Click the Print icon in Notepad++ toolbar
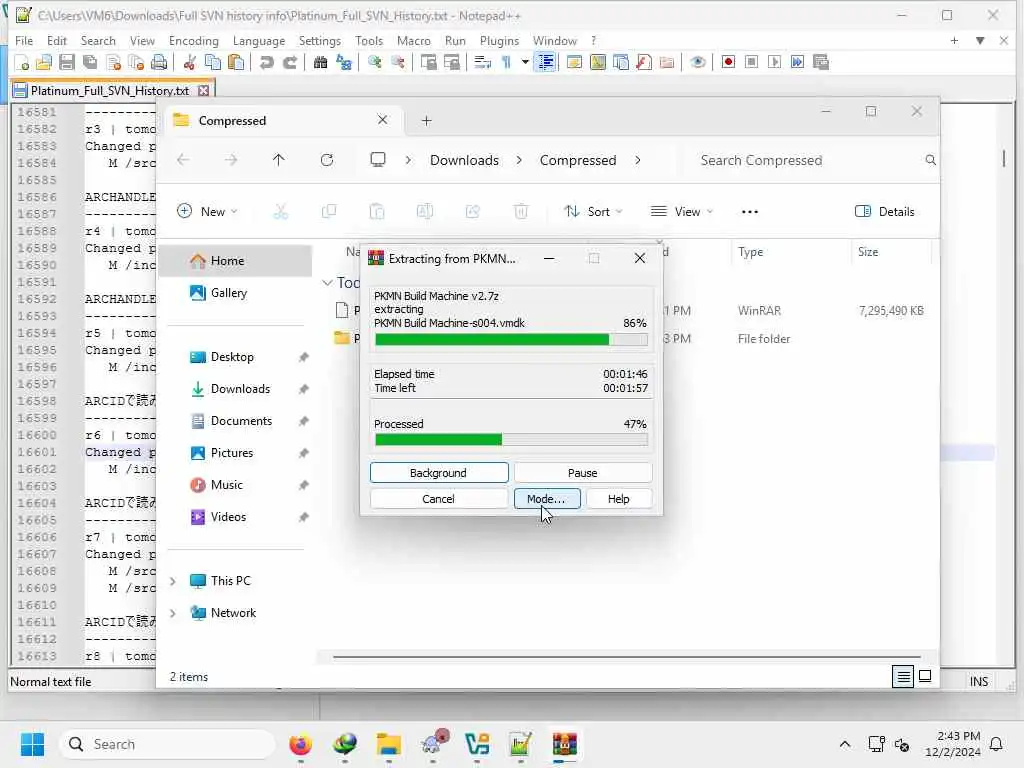 tap(159, 63)
